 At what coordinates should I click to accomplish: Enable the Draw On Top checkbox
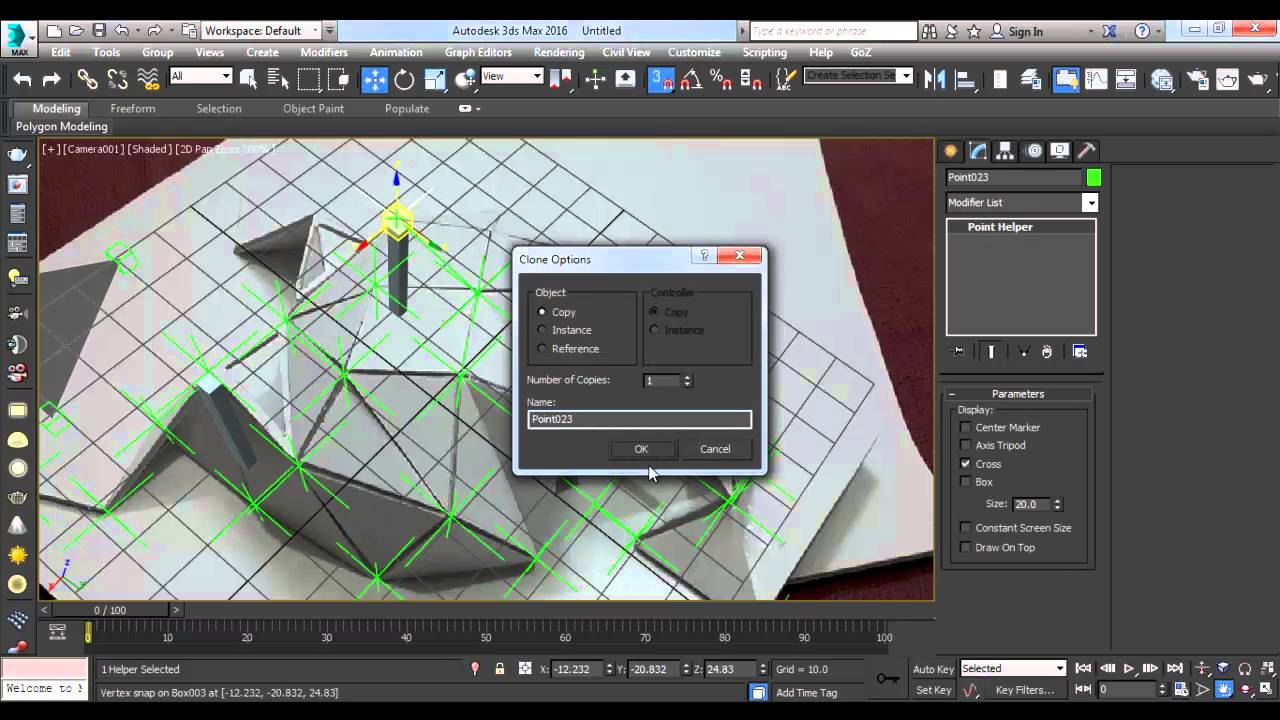[965, 548]
